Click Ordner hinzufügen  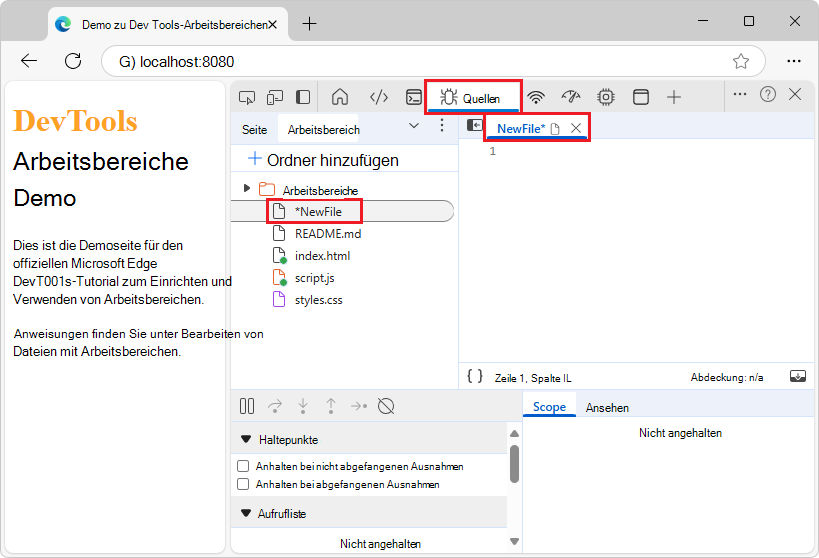point(323,160)
